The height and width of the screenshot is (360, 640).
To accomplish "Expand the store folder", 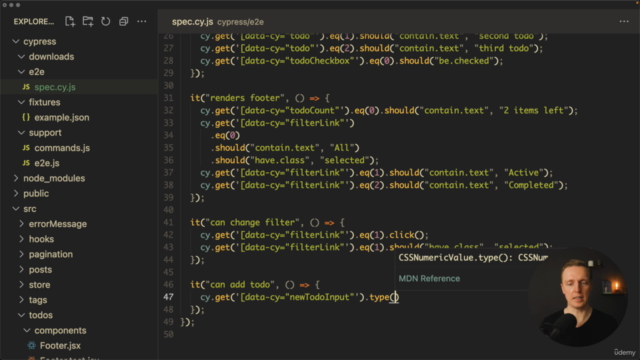I will 21,284.
